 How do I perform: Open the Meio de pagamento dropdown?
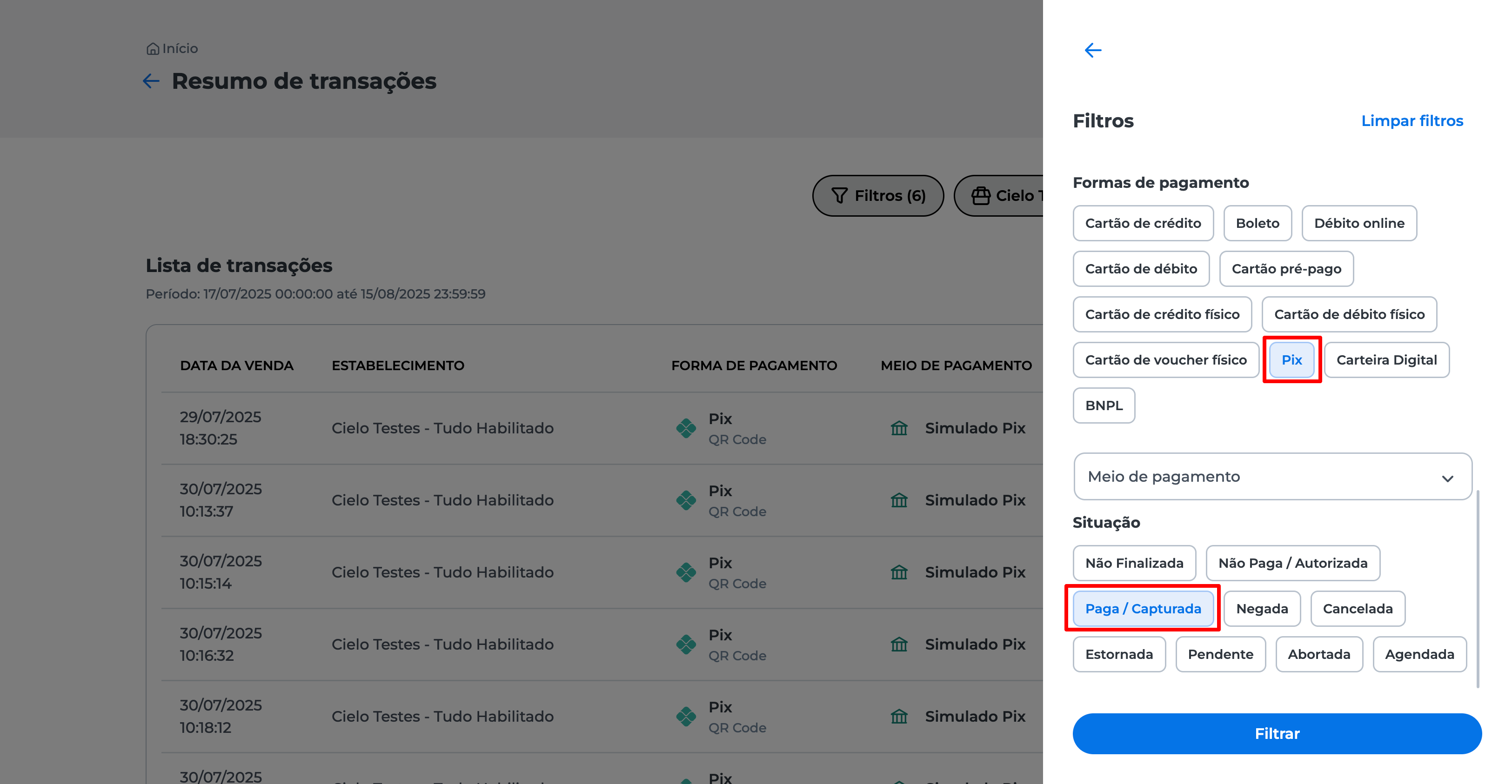pos(1272,477)
